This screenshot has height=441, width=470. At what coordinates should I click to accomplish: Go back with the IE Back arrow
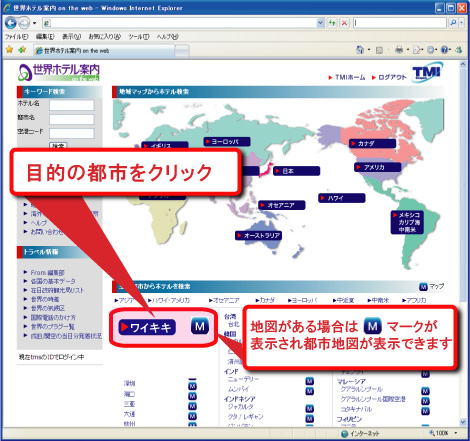tap(11, 23)
